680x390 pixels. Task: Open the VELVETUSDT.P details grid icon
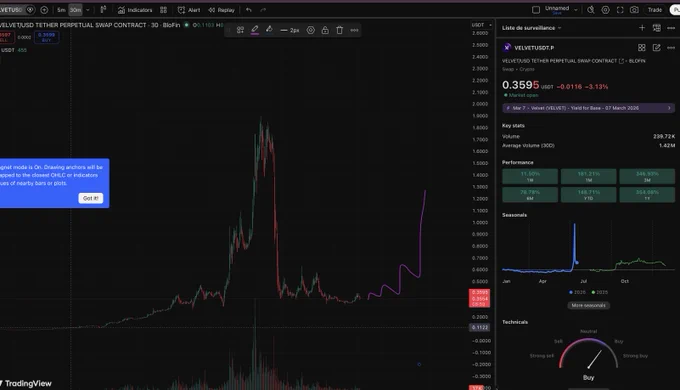click(641, 48)
